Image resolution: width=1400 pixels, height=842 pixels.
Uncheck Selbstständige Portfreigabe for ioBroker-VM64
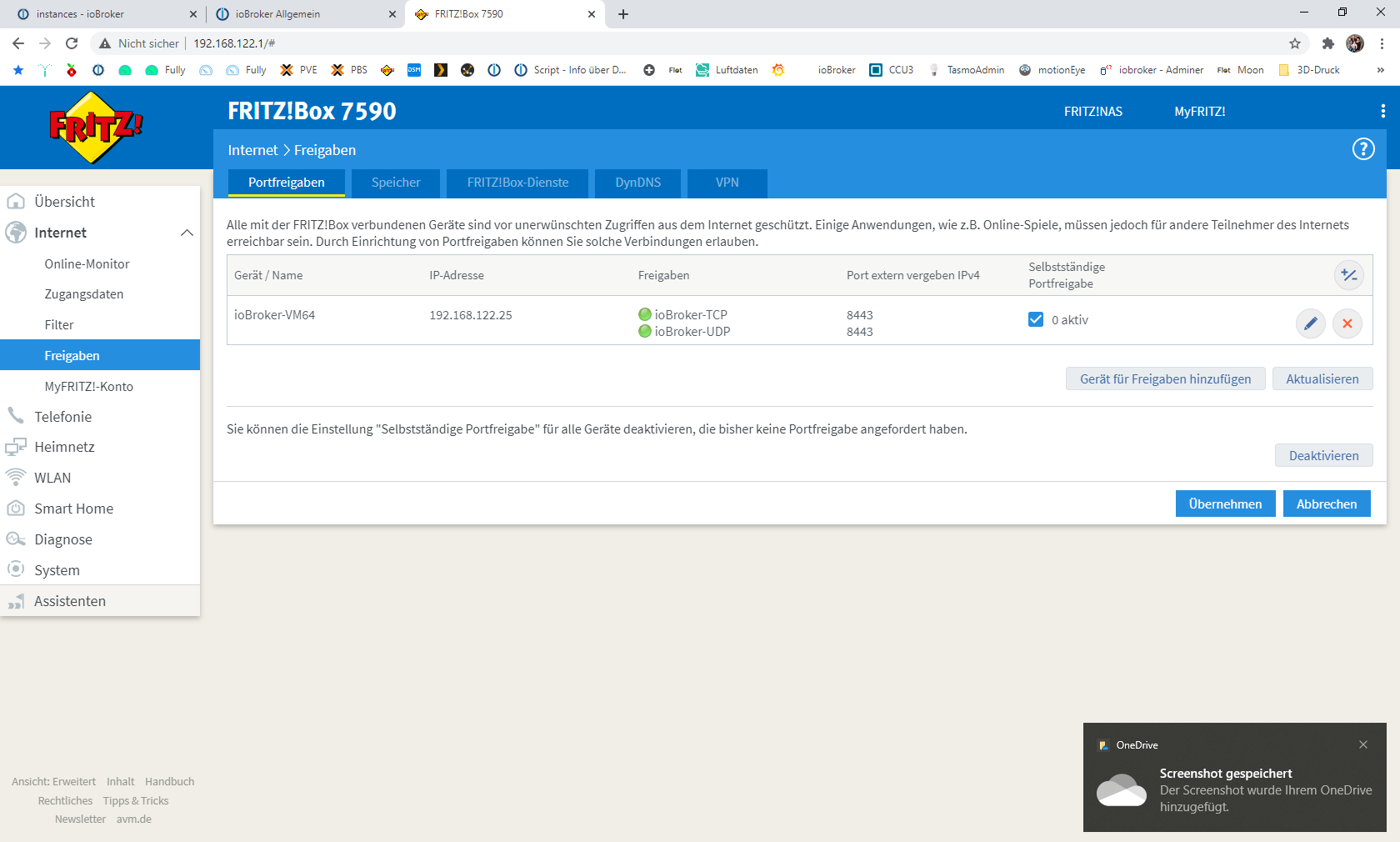coord(1036,319)
